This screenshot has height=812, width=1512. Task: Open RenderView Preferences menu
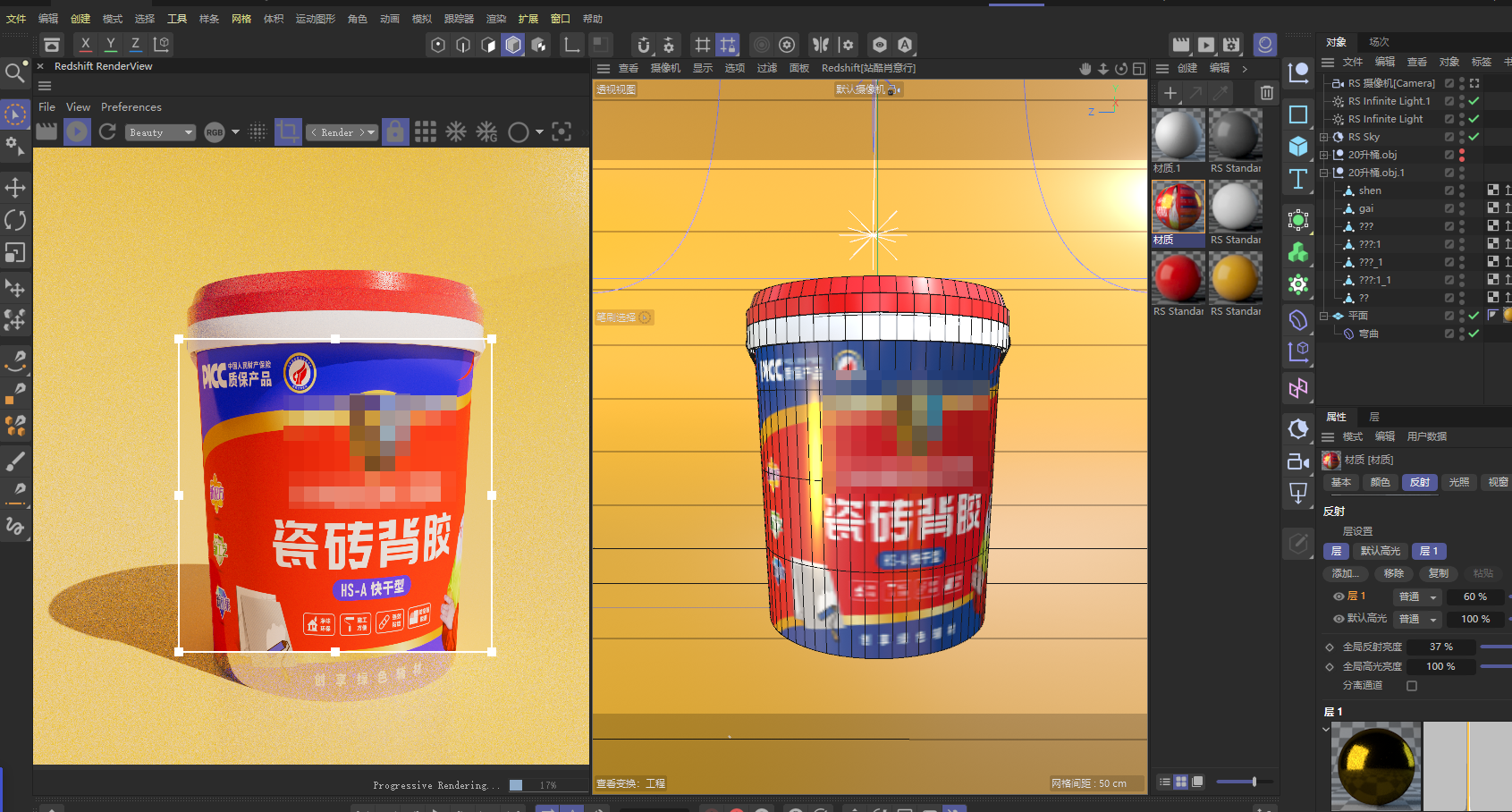[131, 107]
